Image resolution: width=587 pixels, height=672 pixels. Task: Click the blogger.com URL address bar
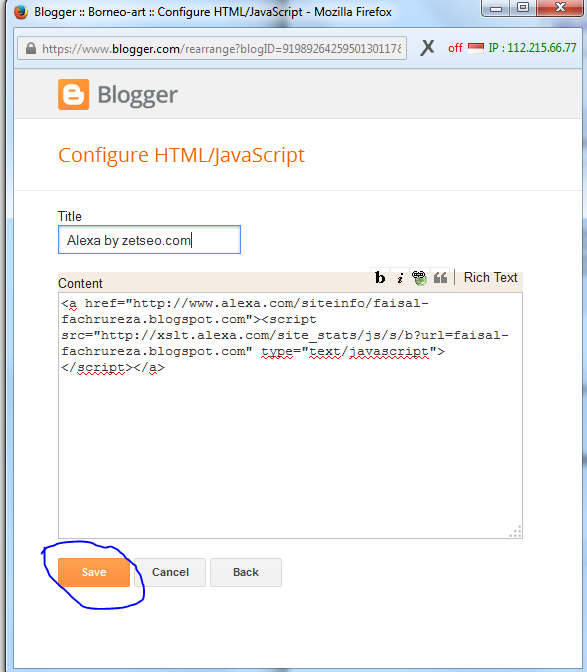(x=212, y=48)
